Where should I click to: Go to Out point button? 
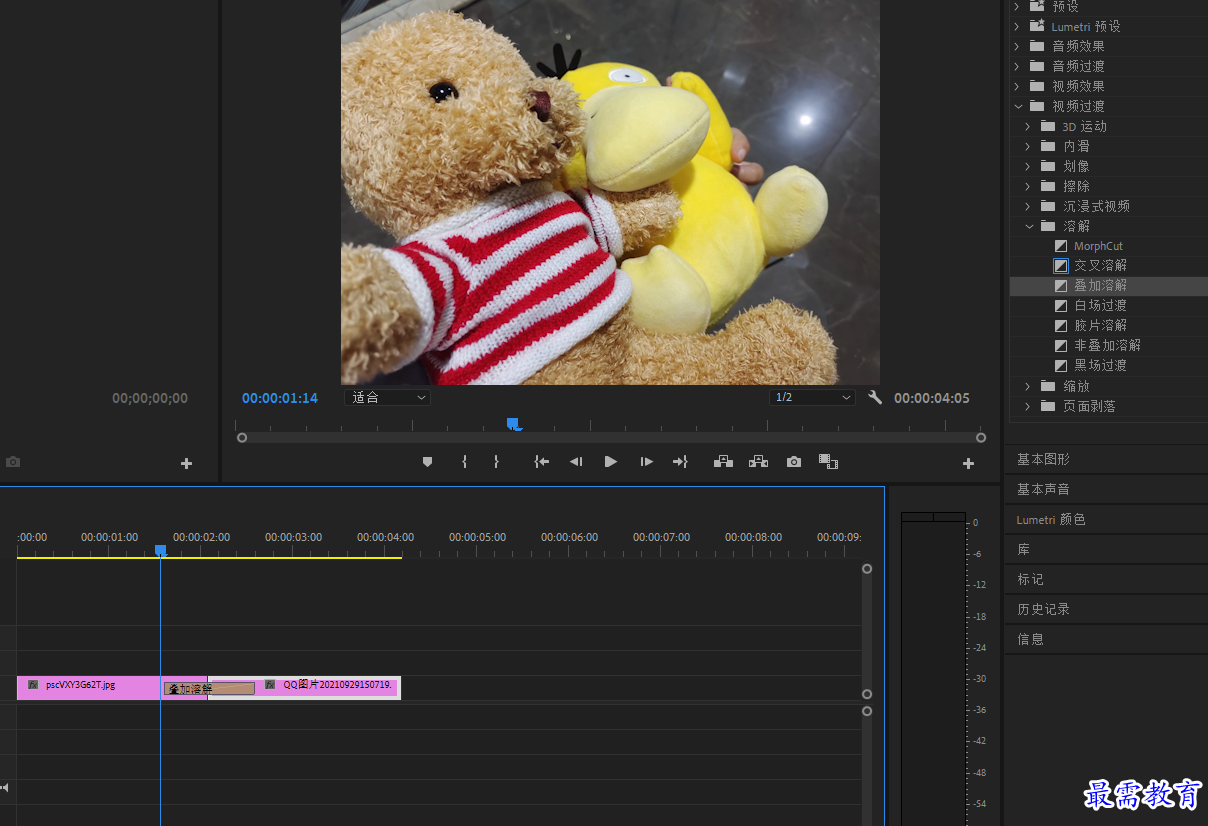(x=681, y=462)
